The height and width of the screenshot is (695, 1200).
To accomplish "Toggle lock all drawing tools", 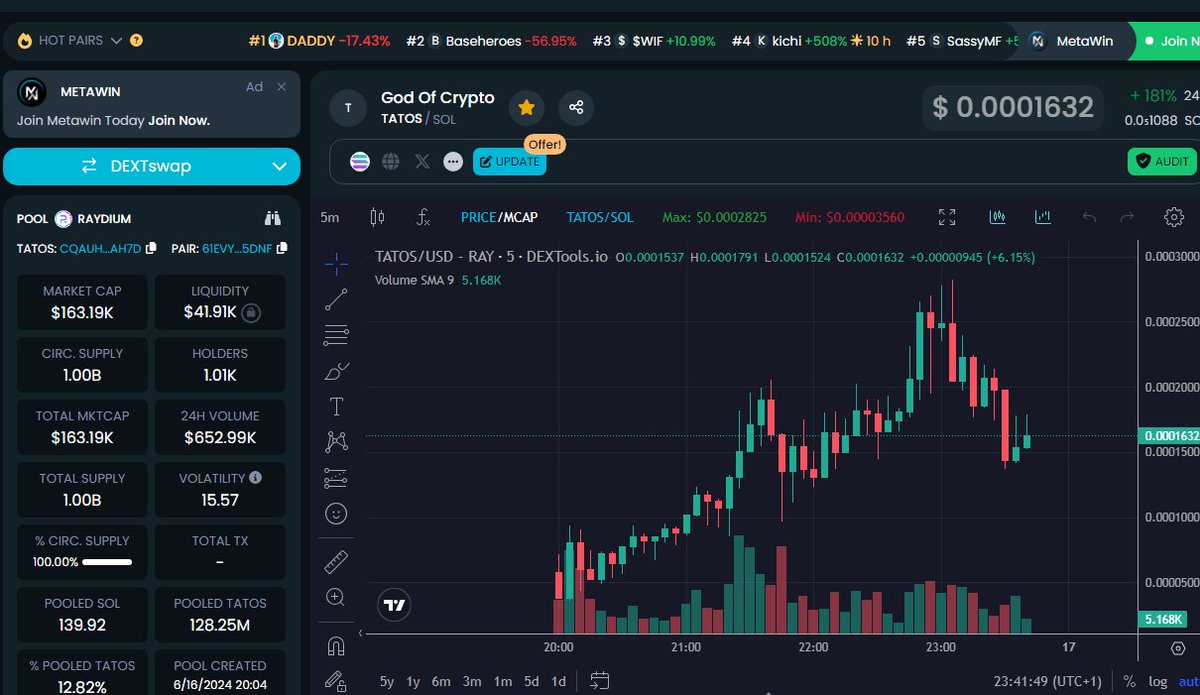I will click(x=337, y=680).
